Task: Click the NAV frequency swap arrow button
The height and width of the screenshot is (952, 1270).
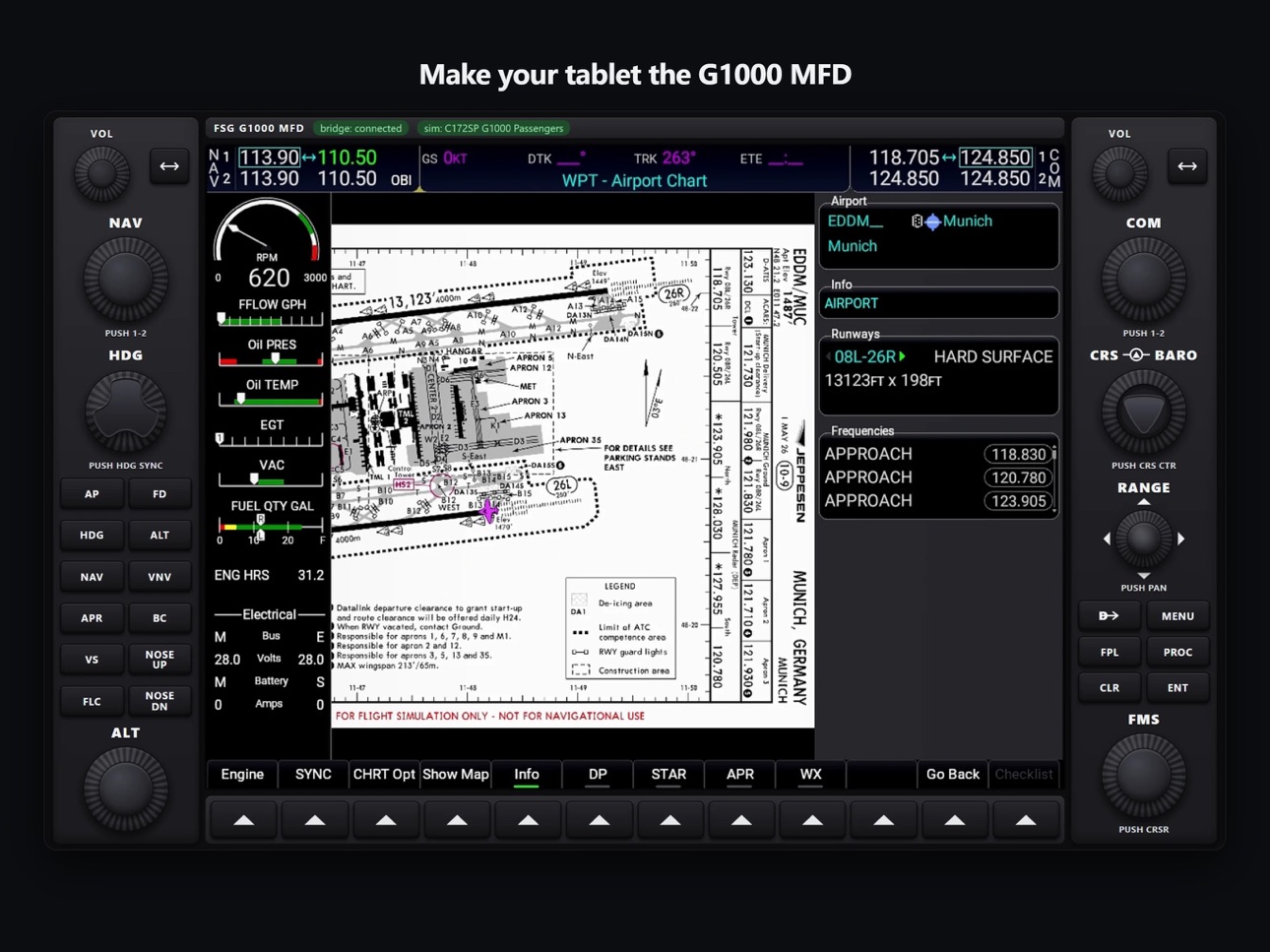Action: pos(169,166)
